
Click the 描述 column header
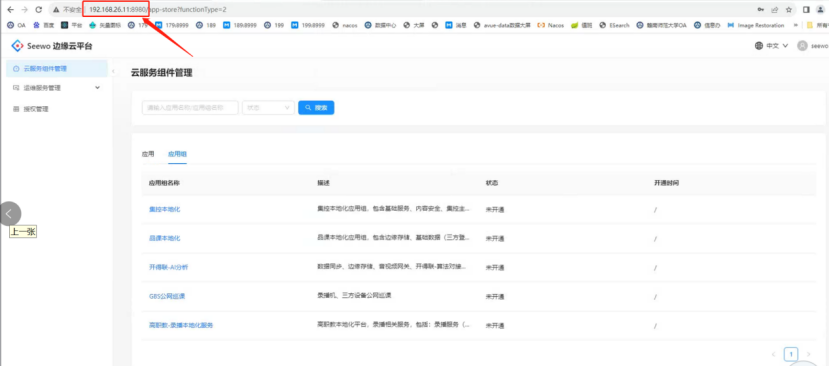323,182
